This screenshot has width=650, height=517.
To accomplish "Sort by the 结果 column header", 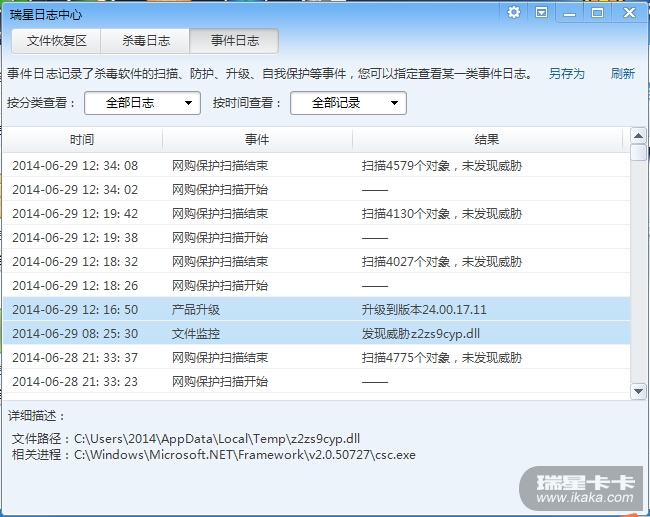I will click(x=487, y=139).
